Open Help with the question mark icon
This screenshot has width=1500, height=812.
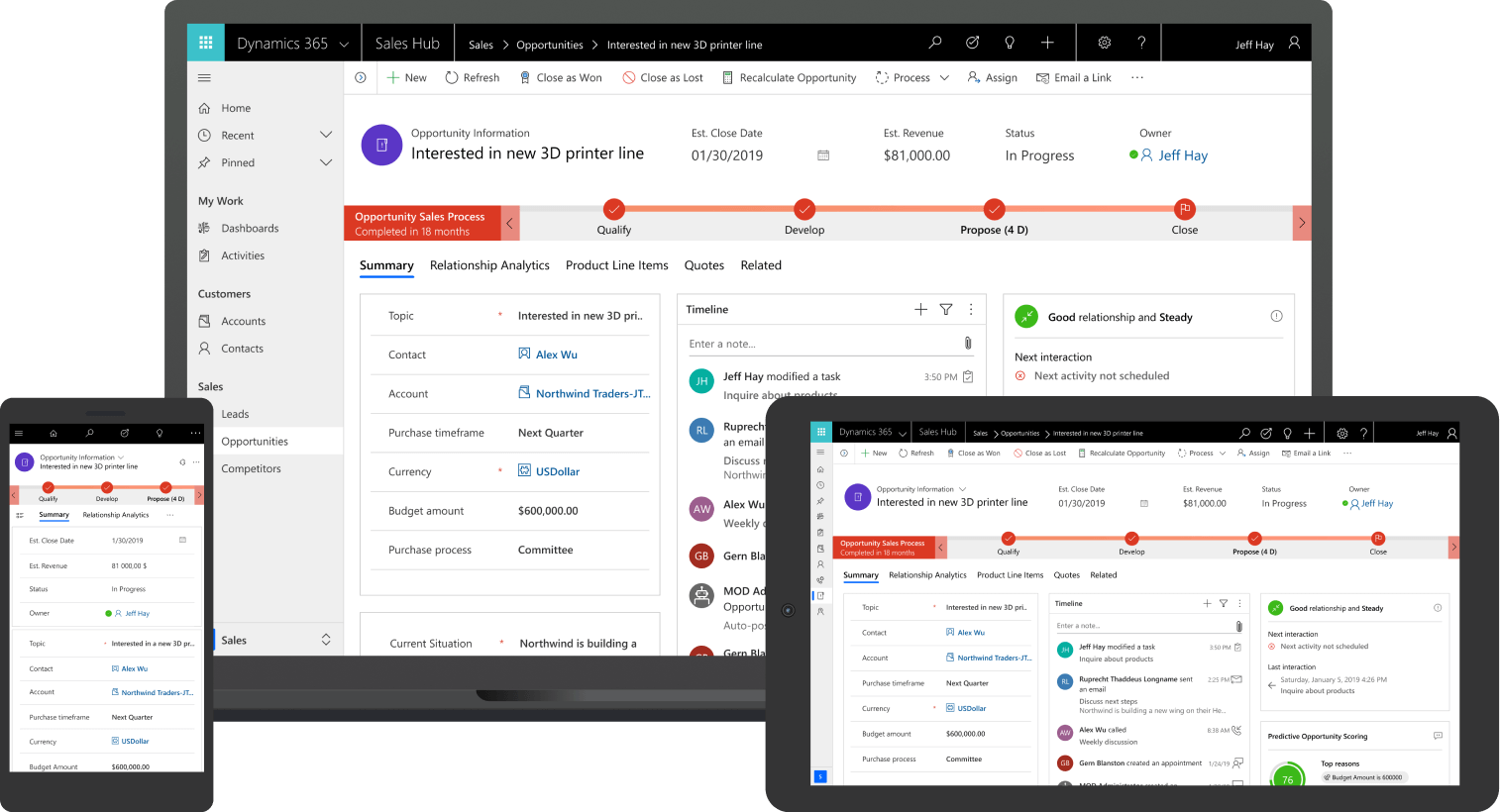pos(1141,43)
